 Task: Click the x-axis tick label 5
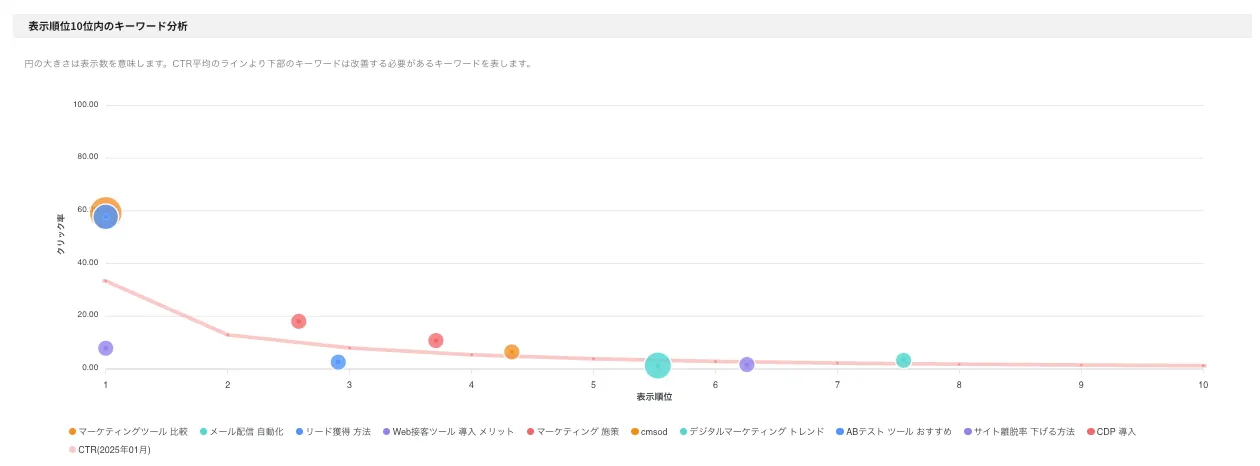tap(594, 384)
